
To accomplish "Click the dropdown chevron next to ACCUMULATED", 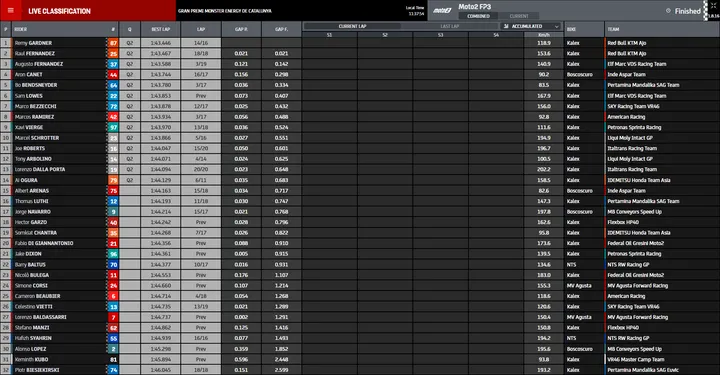I will (557, 27).
